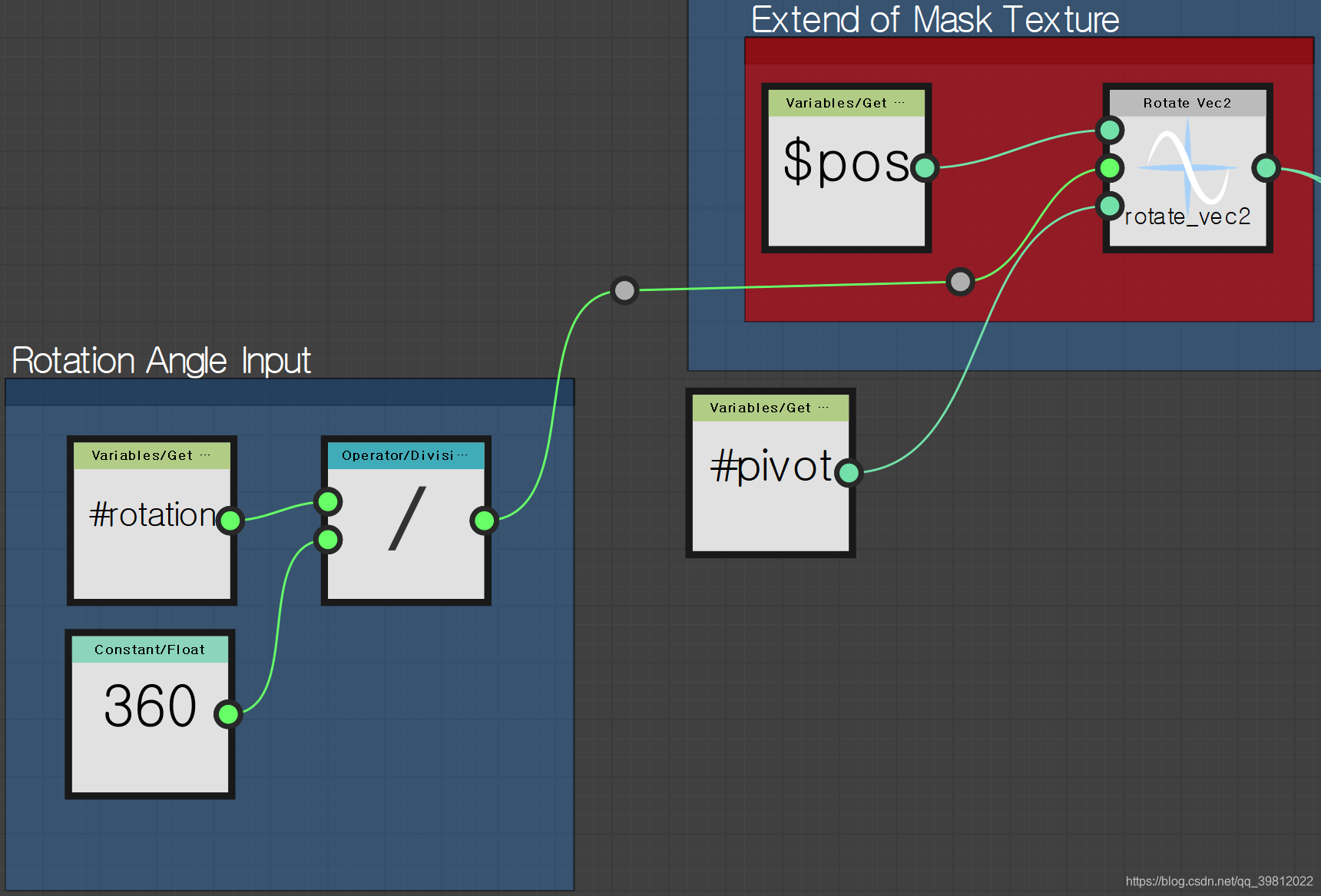Click the first input port of Rotate Vec2
Viewport: 1321px width, 896px height.
(1110, 130)
